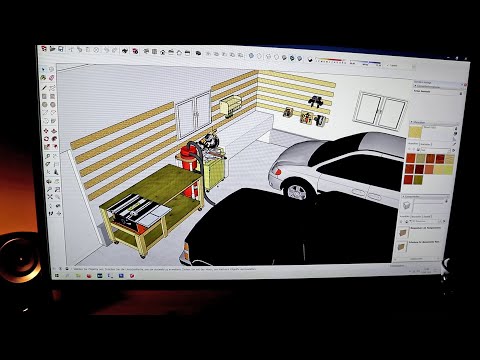The height and width of the screenshot is (360, 480).
Task: Open the Details menu arrow in Materialien
Action: click(x=453, y=151)
